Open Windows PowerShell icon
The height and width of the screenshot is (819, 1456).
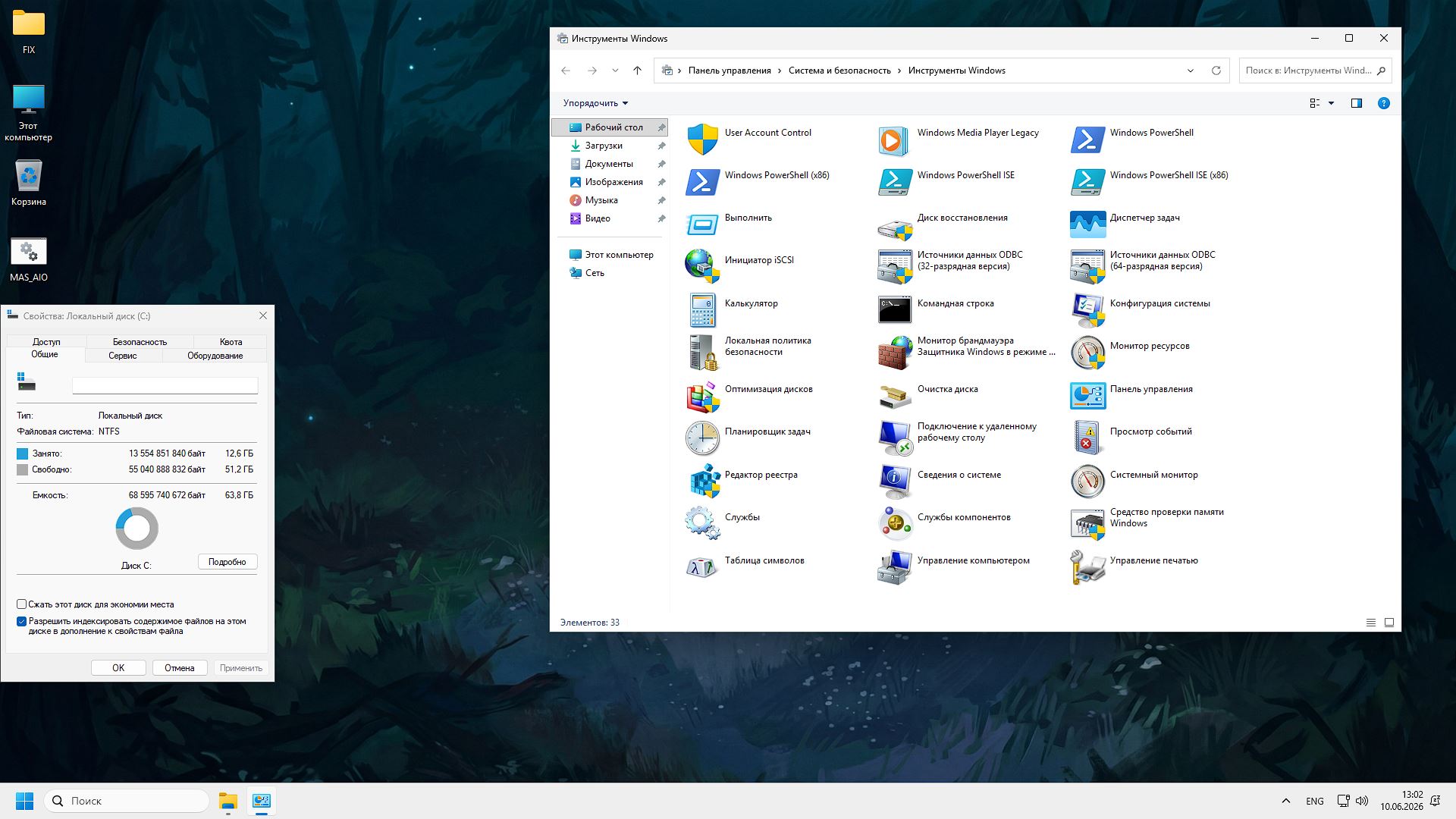coord(1087,140)
